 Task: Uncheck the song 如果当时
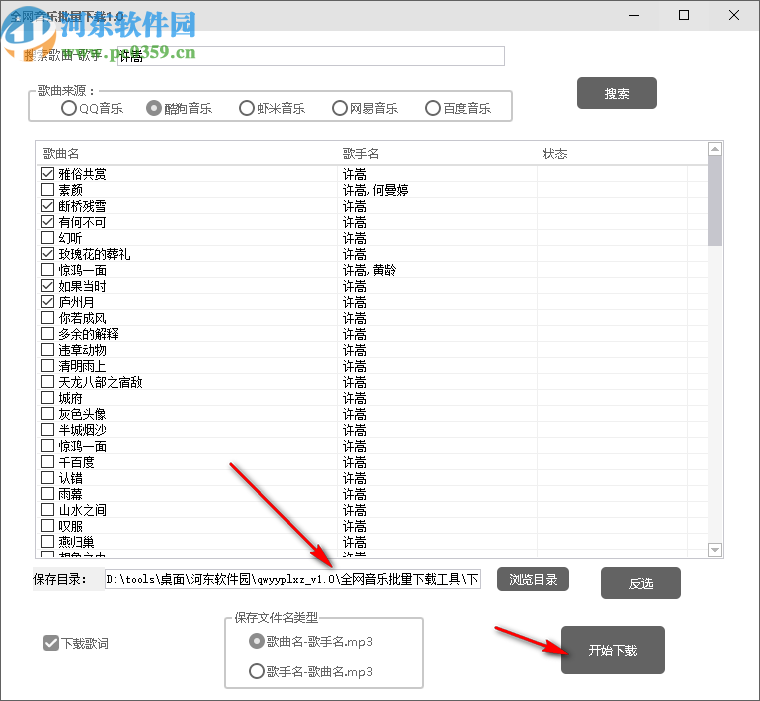[x=48, y=286]
